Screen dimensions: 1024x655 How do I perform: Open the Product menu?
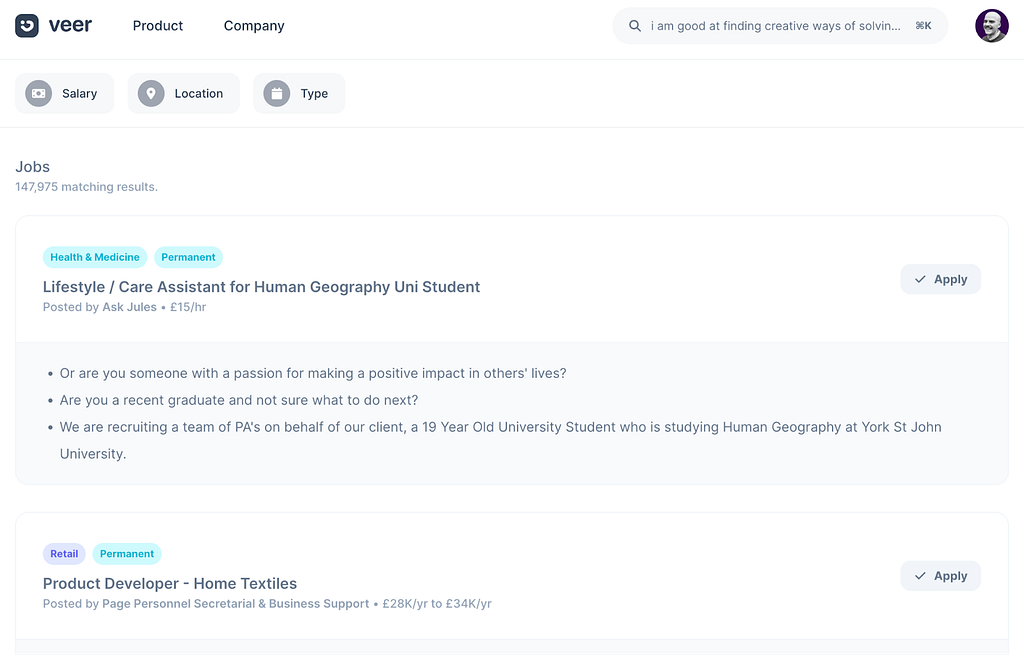click(157, 26)
